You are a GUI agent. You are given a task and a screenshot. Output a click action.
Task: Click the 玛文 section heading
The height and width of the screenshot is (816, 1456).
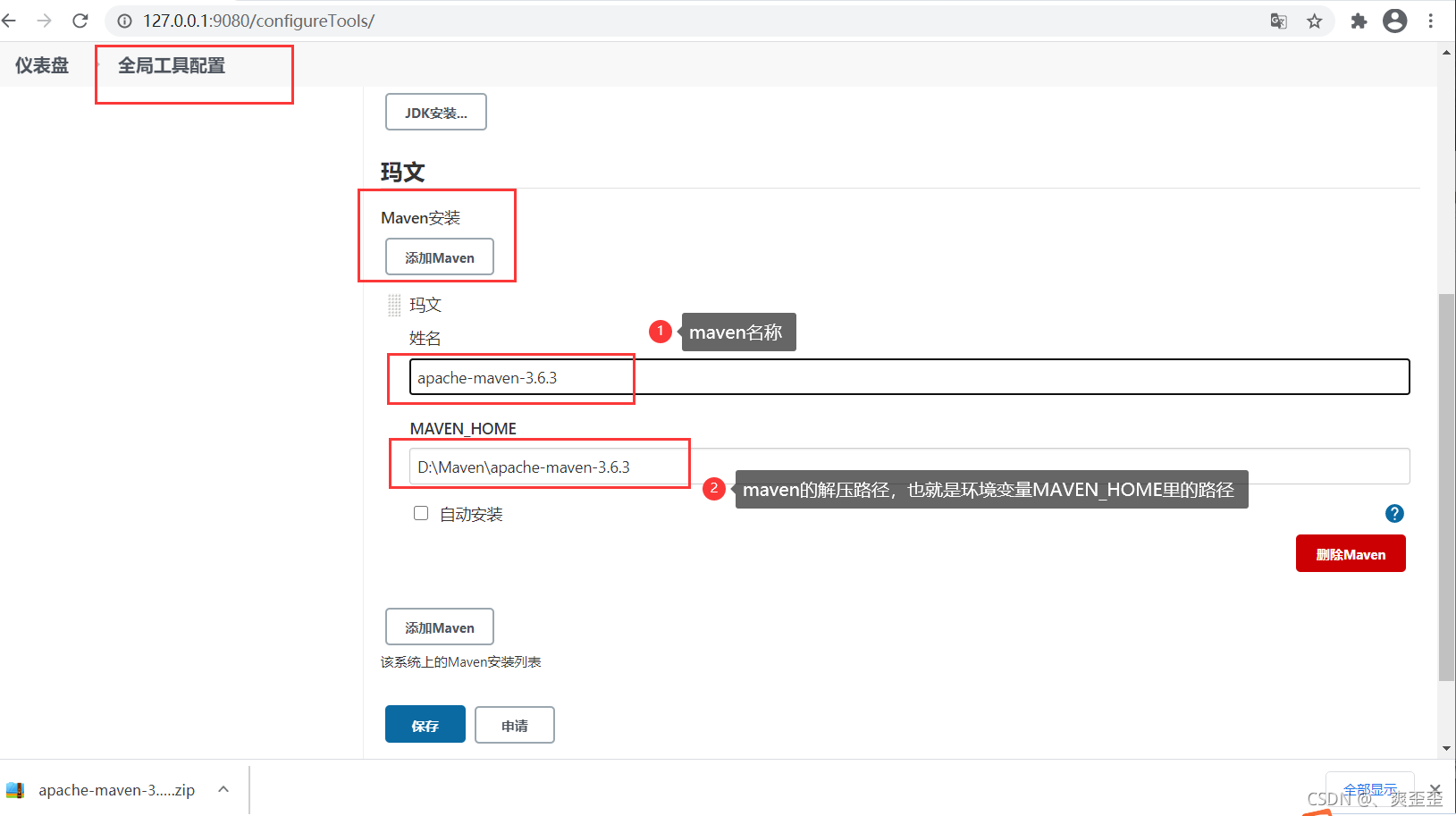[x=402, y=172]
